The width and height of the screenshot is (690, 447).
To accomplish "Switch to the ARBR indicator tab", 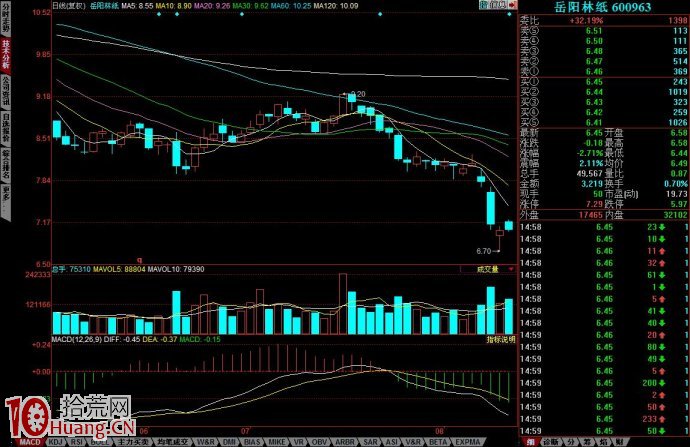I will click(x=345, y=442).
